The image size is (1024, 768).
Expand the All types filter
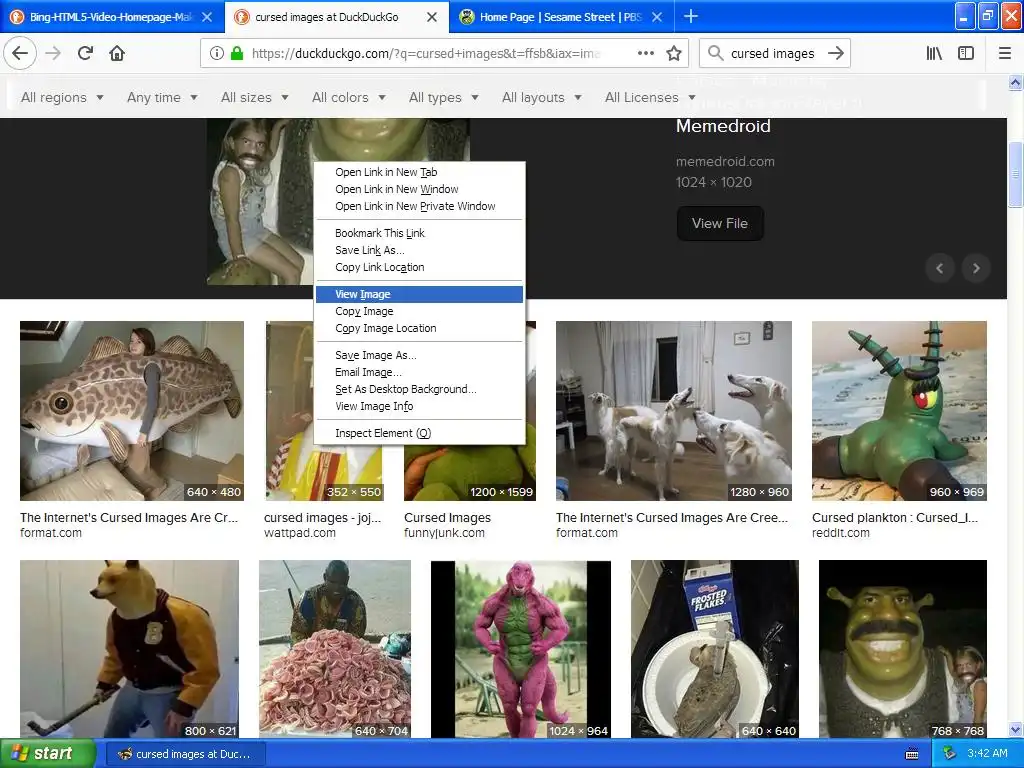tap(443, 97)
